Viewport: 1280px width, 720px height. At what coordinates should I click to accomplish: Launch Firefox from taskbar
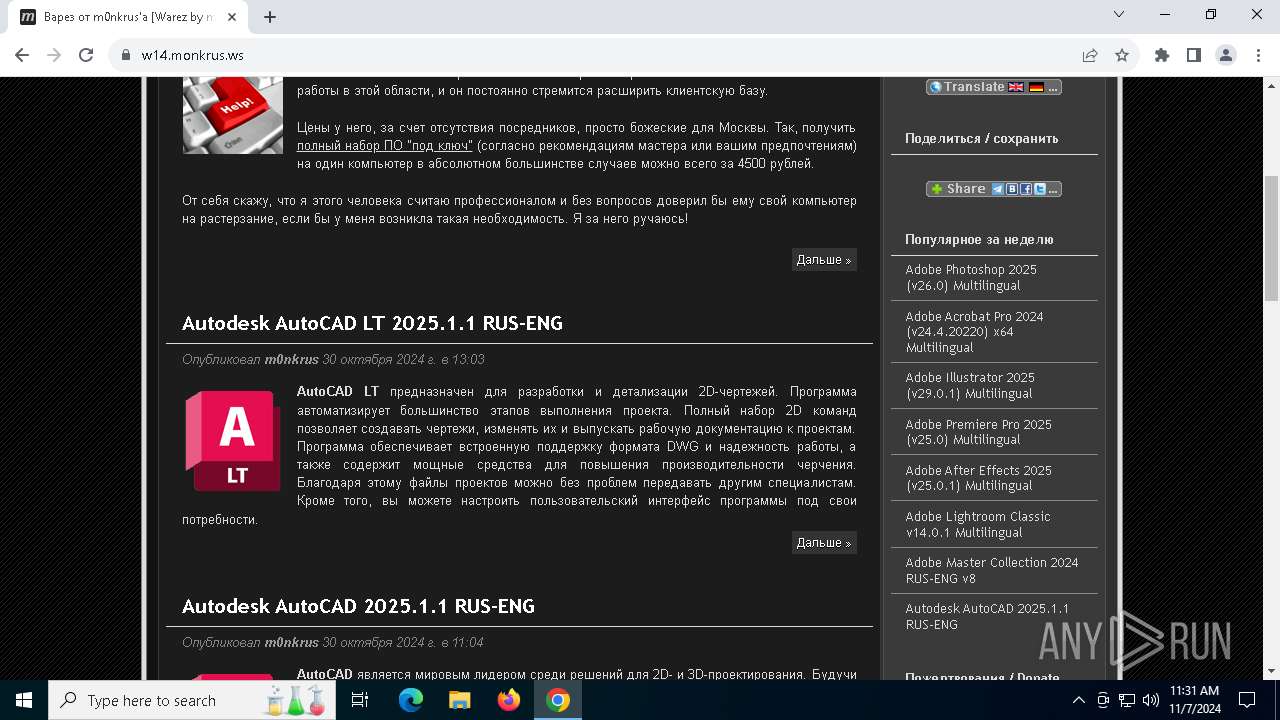tap(509, 700)
